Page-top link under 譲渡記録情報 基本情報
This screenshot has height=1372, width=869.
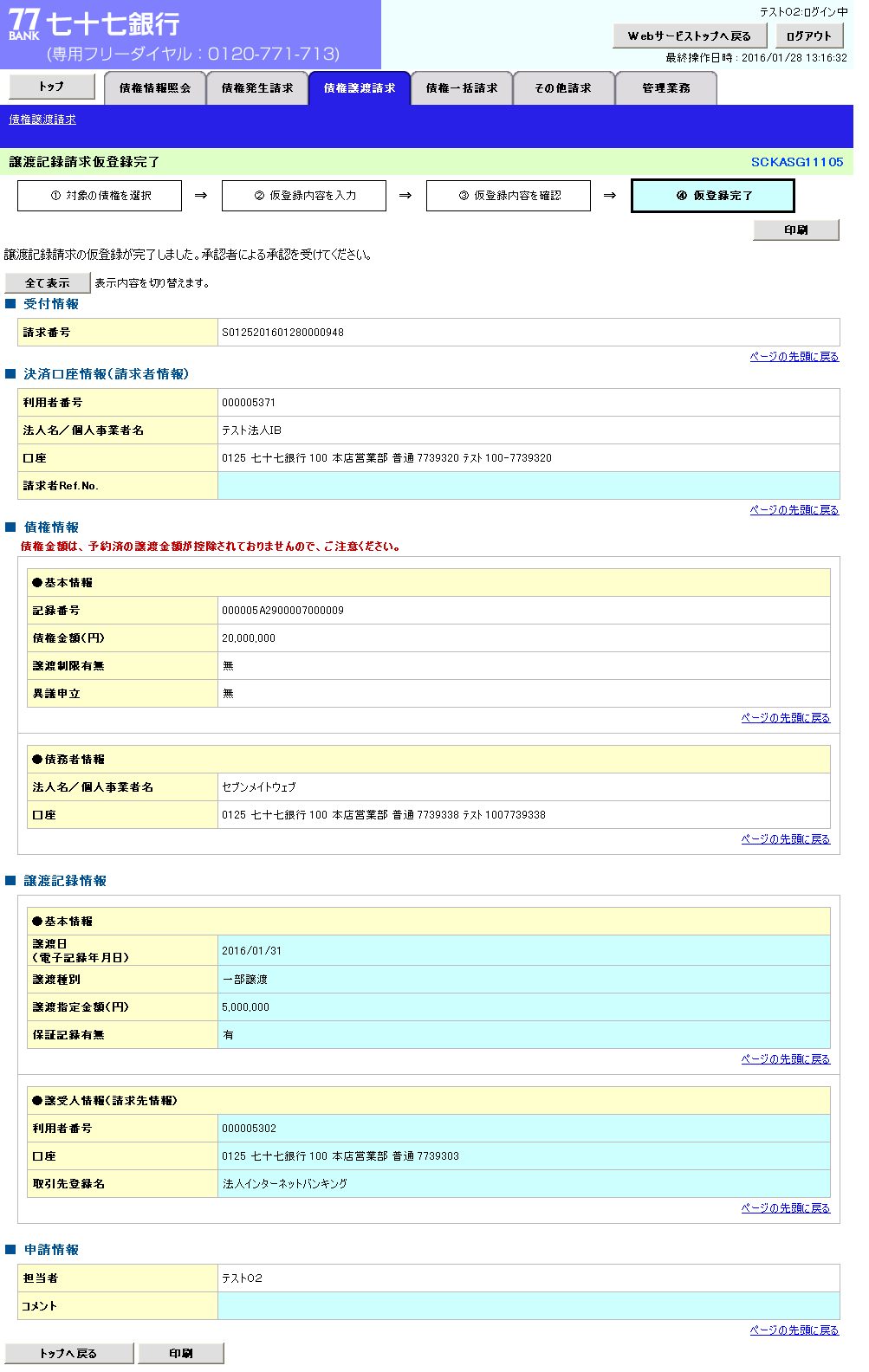coord(786,1059)
